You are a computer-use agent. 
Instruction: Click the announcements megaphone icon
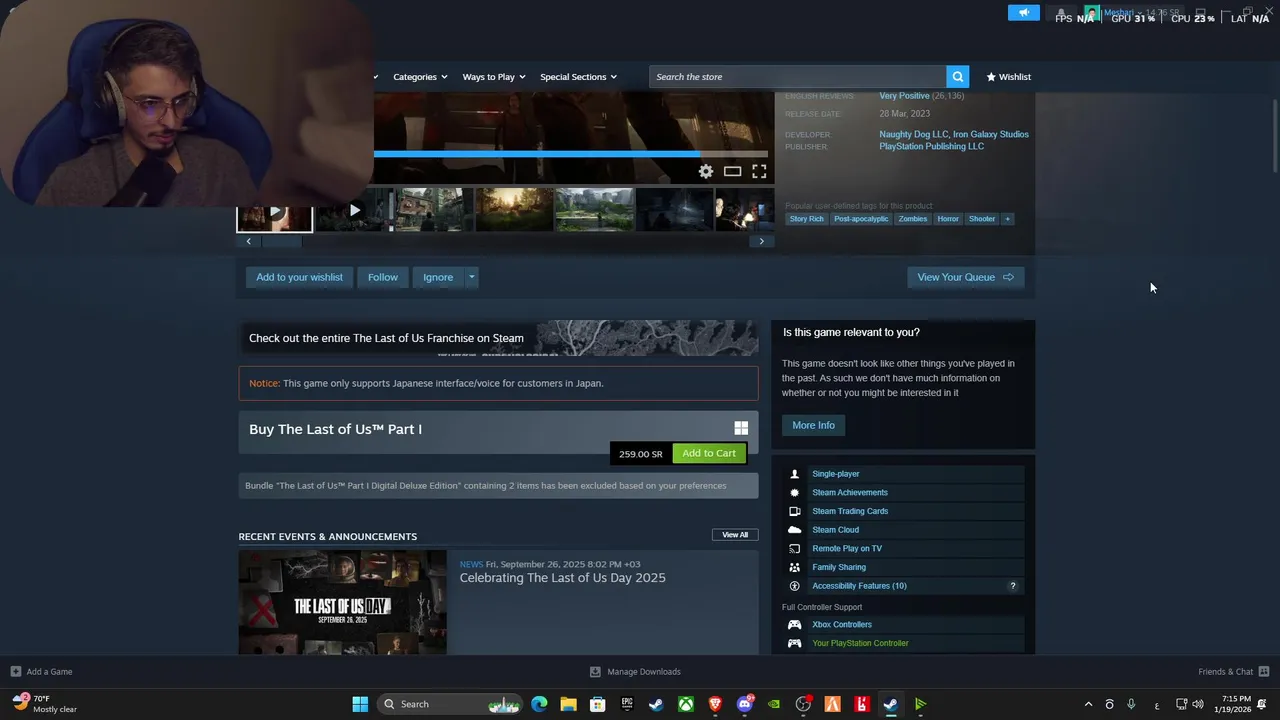1024,13
